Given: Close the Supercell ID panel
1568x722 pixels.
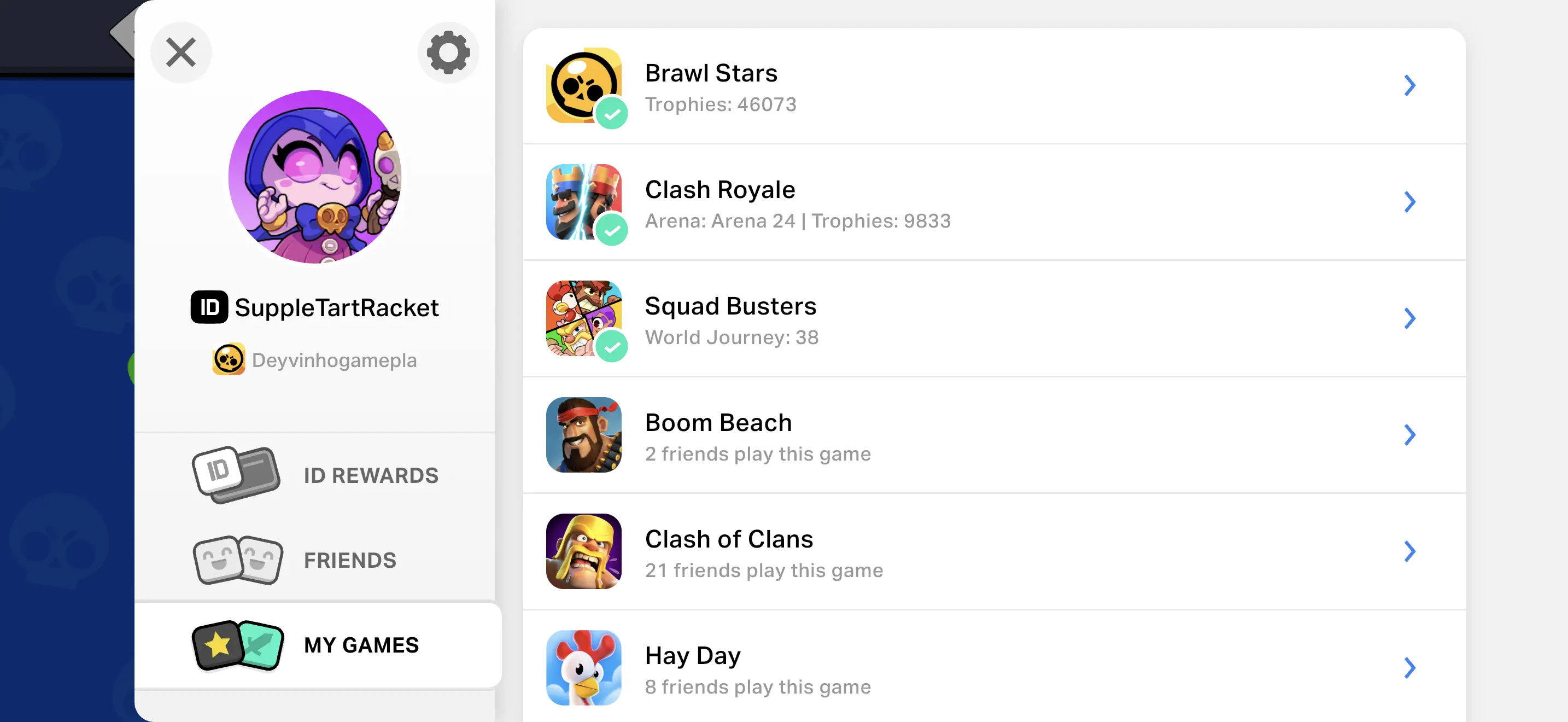Looking at the screenshot, I should click(x=181, y=53).
